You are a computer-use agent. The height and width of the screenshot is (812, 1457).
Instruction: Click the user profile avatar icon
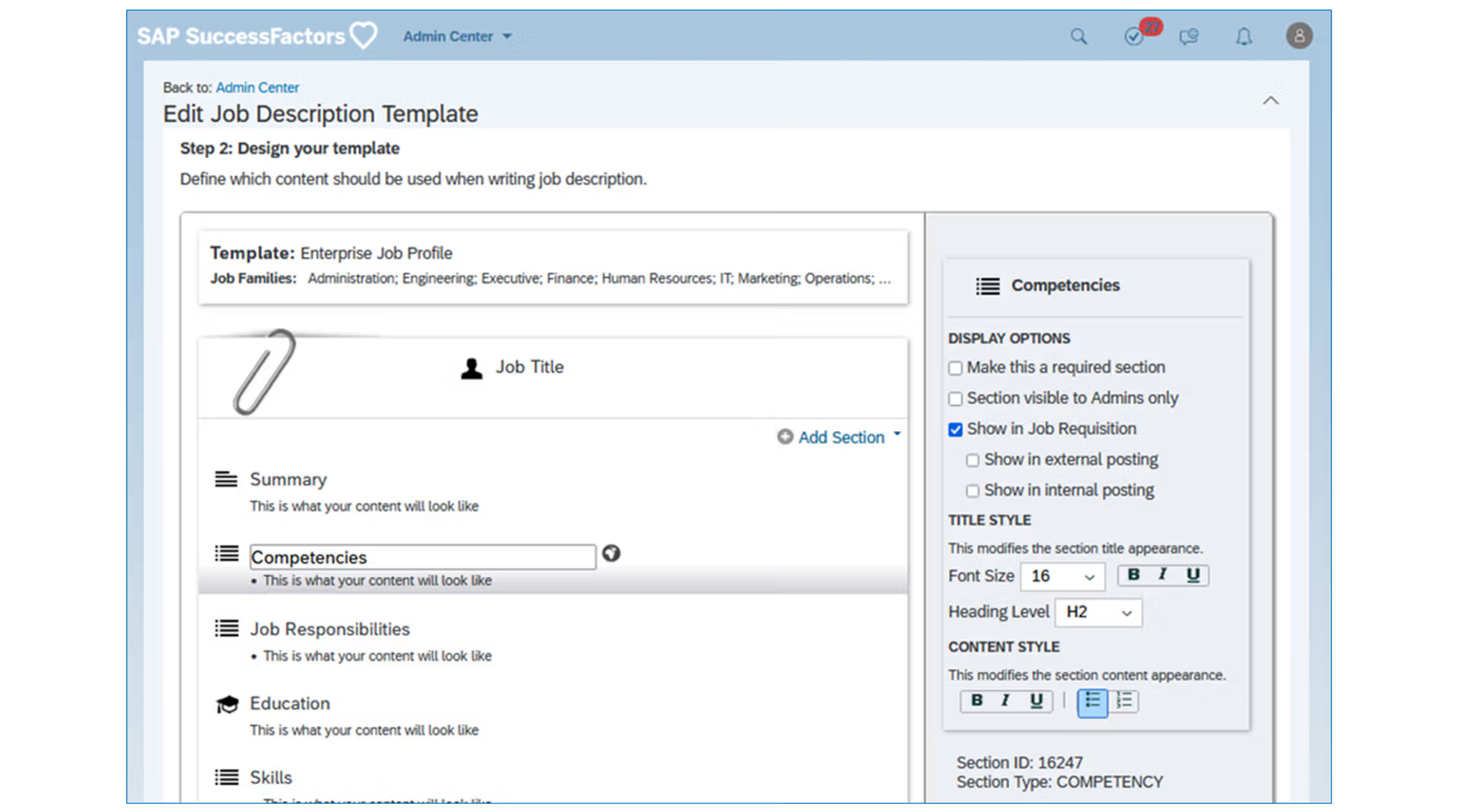[x=1299, y=36]
